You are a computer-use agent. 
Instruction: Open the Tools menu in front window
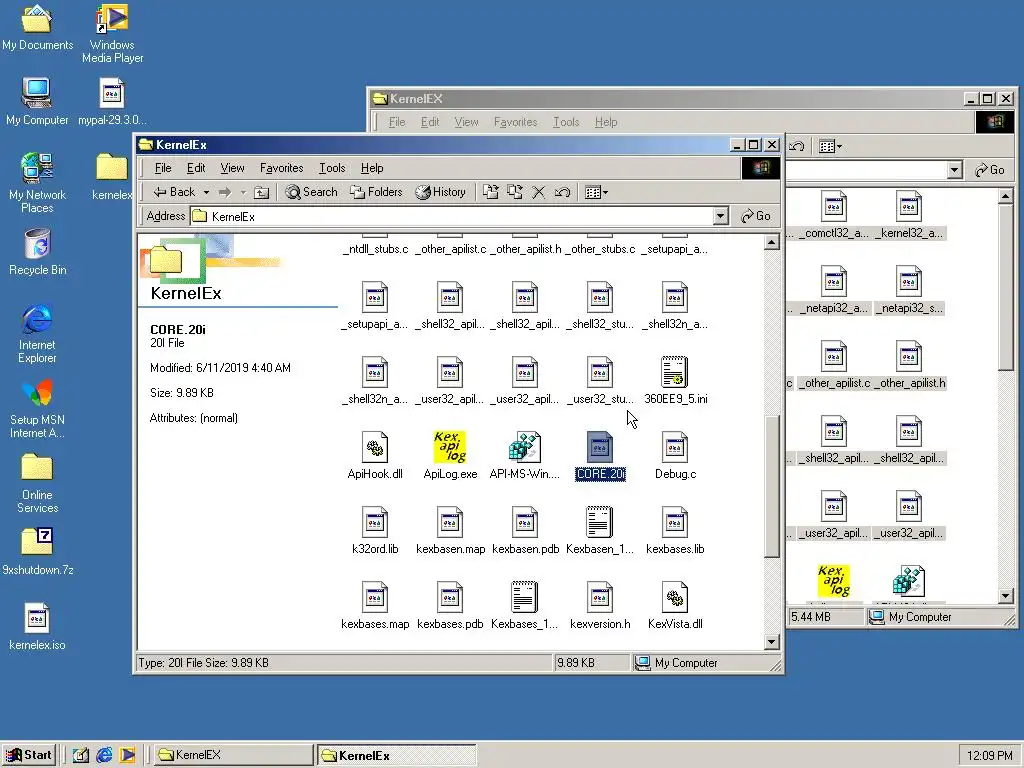pyautogui.click(x=332, y=168)
